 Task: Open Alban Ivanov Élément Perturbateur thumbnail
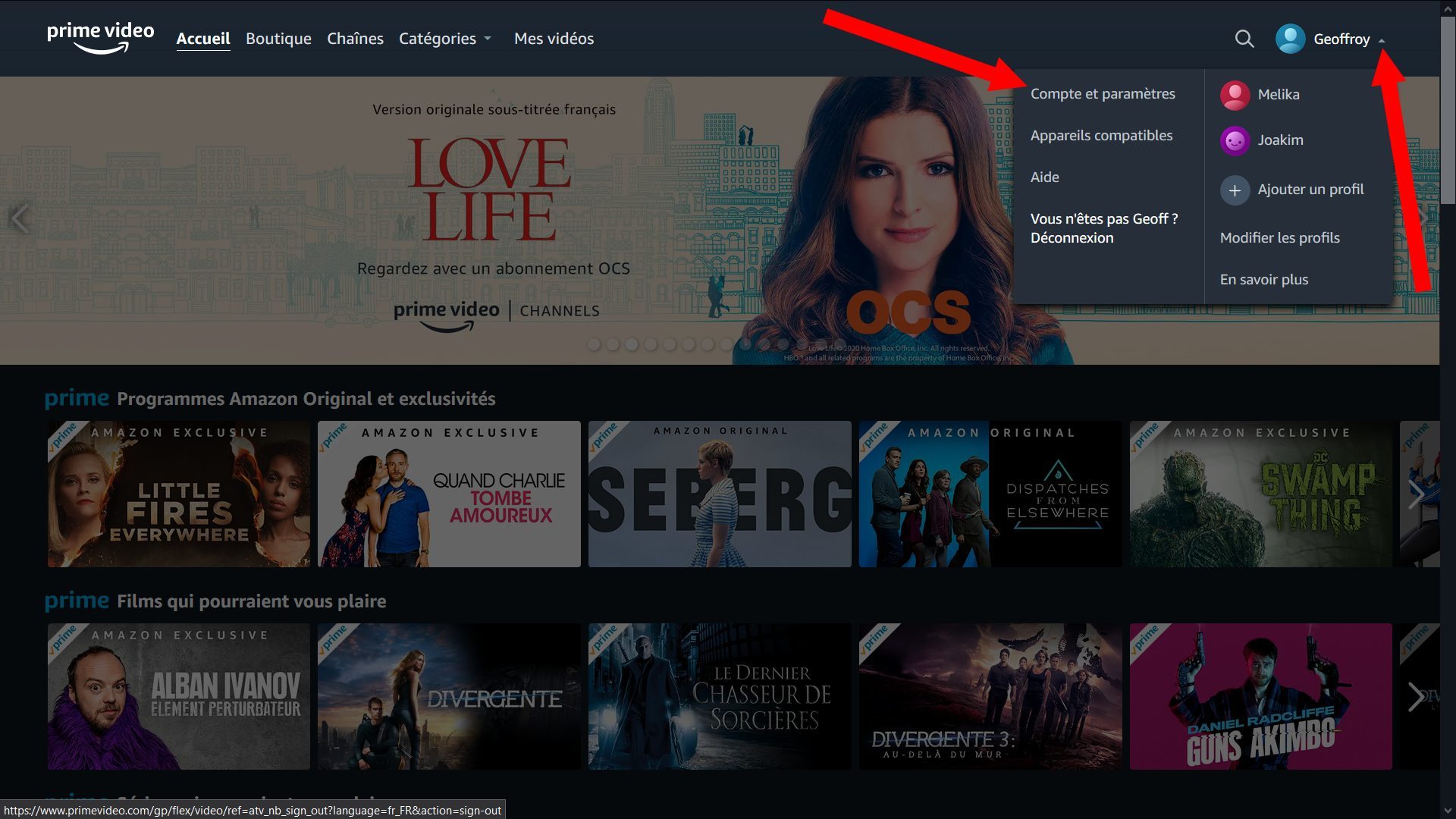pos(179,697)
